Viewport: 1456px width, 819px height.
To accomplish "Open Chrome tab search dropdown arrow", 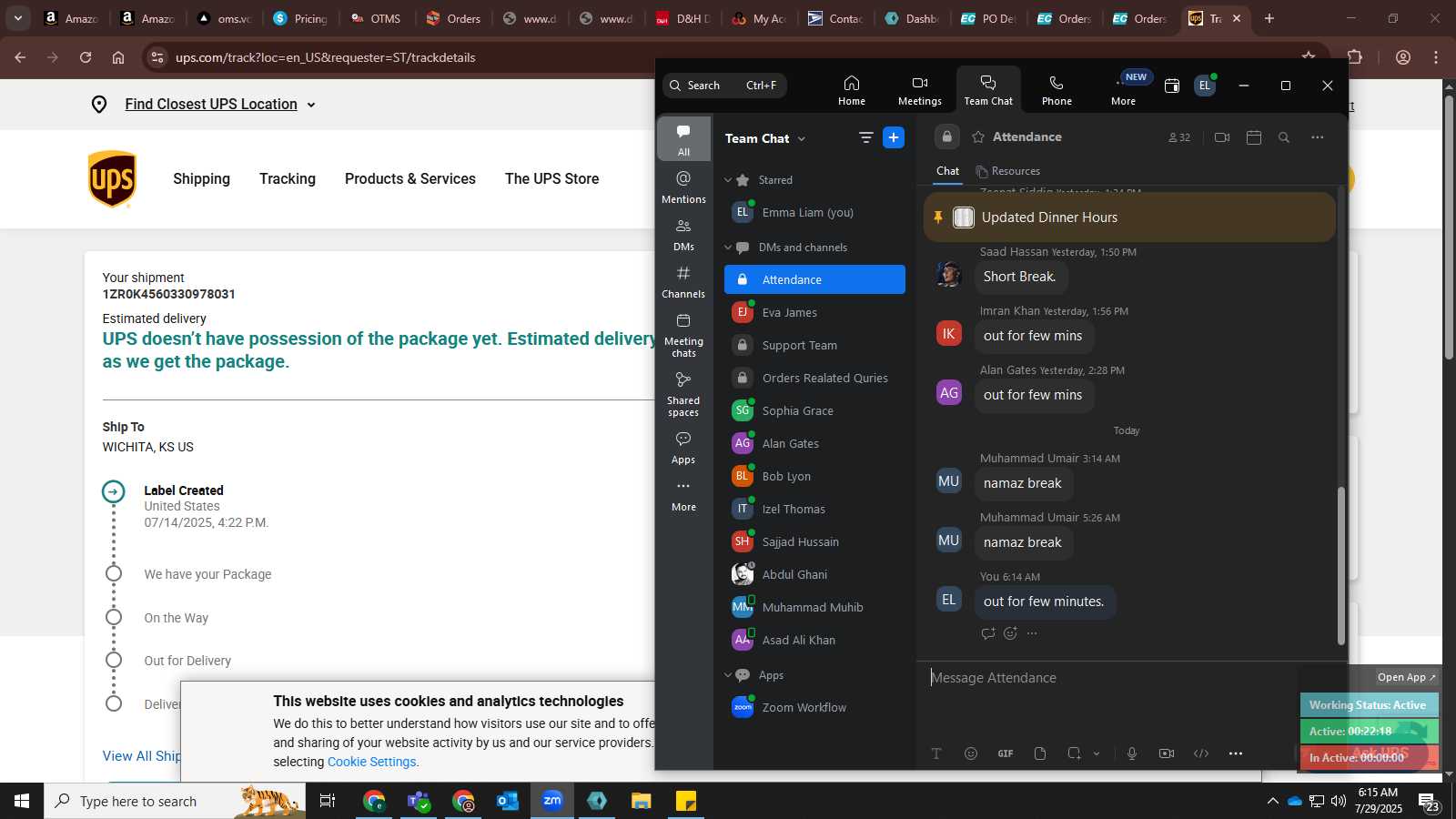I will [x=17, y=17].
